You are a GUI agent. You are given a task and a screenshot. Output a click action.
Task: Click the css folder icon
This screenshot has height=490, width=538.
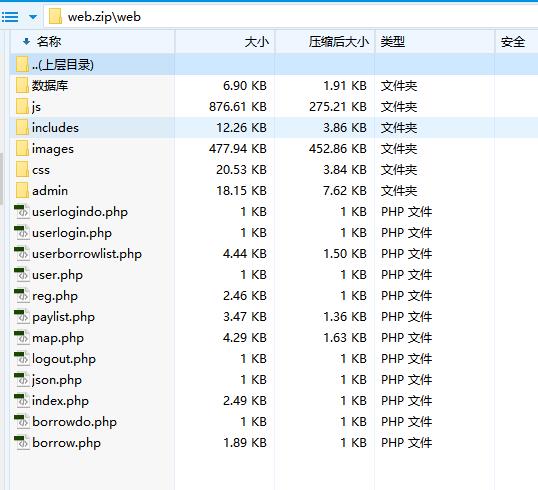[x=22, y=170]
